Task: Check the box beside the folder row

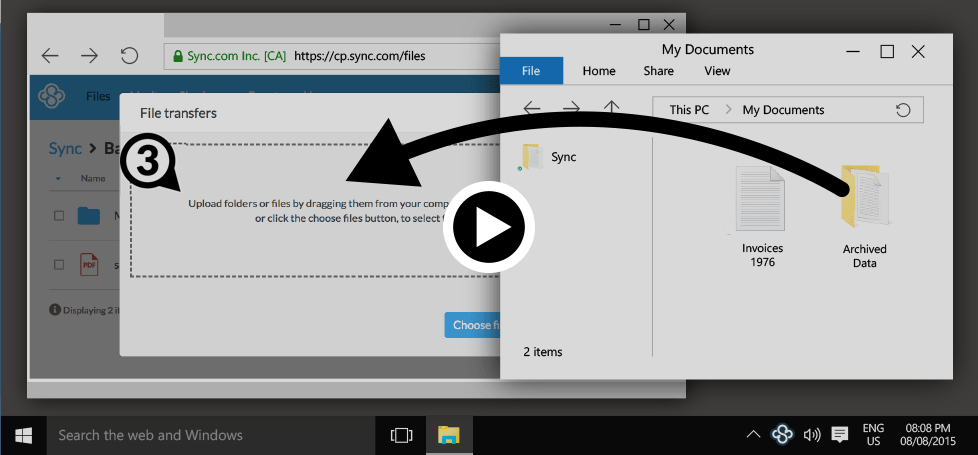Action: (x=59, y=216)
